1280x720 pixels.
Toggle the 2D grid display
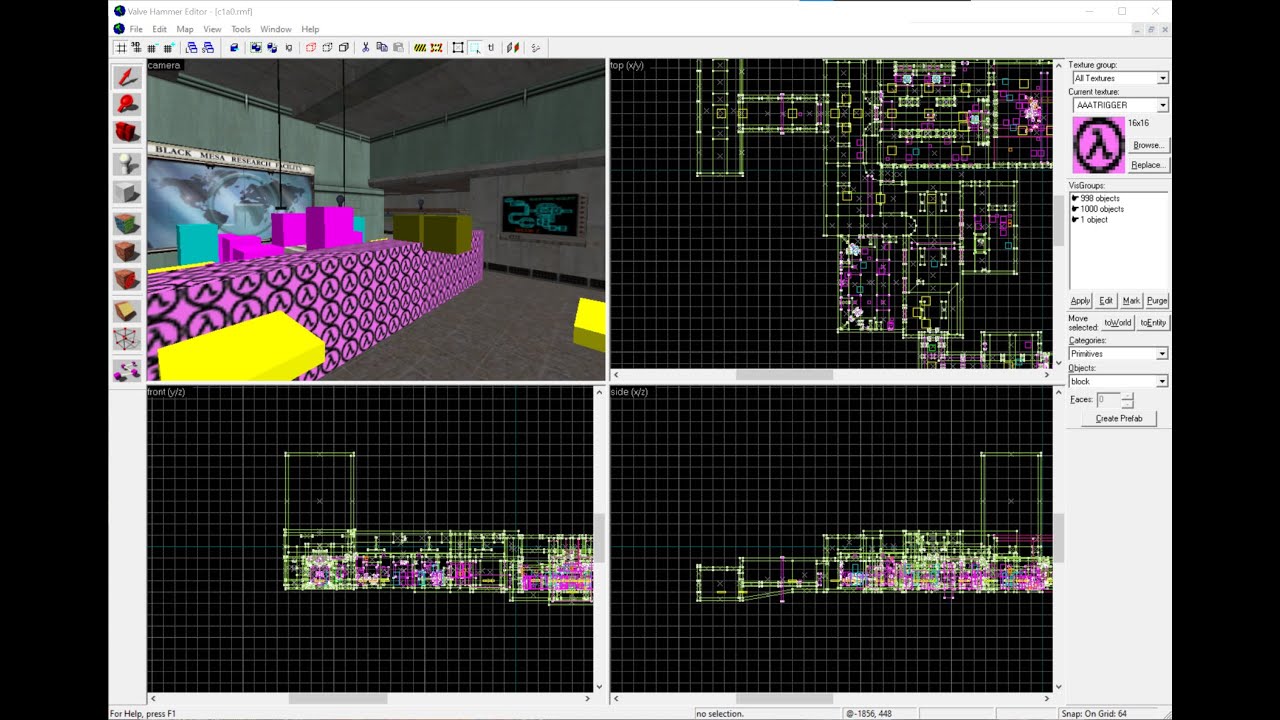[120, 47]
